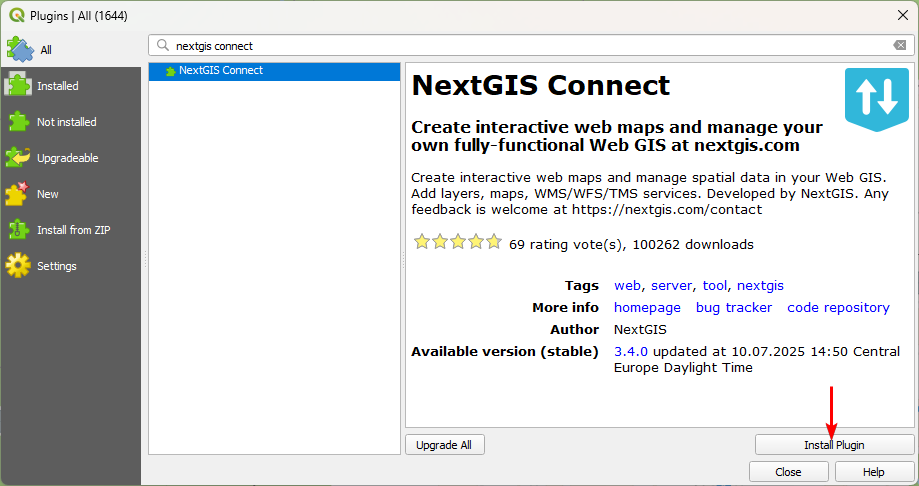The image size is (919, 486).
Task: Click the NextGIS Connect plugin logo
Action: (876, 99)
